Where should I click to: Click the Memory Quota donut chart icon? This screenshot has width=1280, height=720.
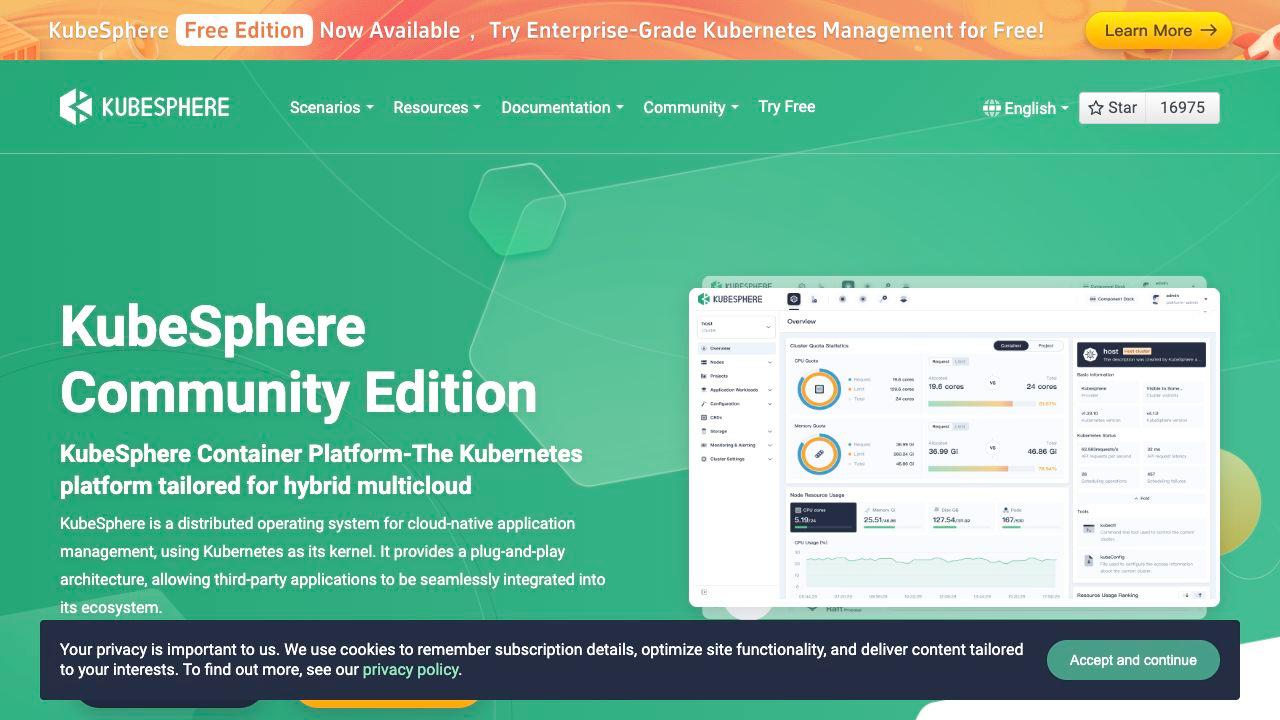pyautogui.click(x=819, y=455)
